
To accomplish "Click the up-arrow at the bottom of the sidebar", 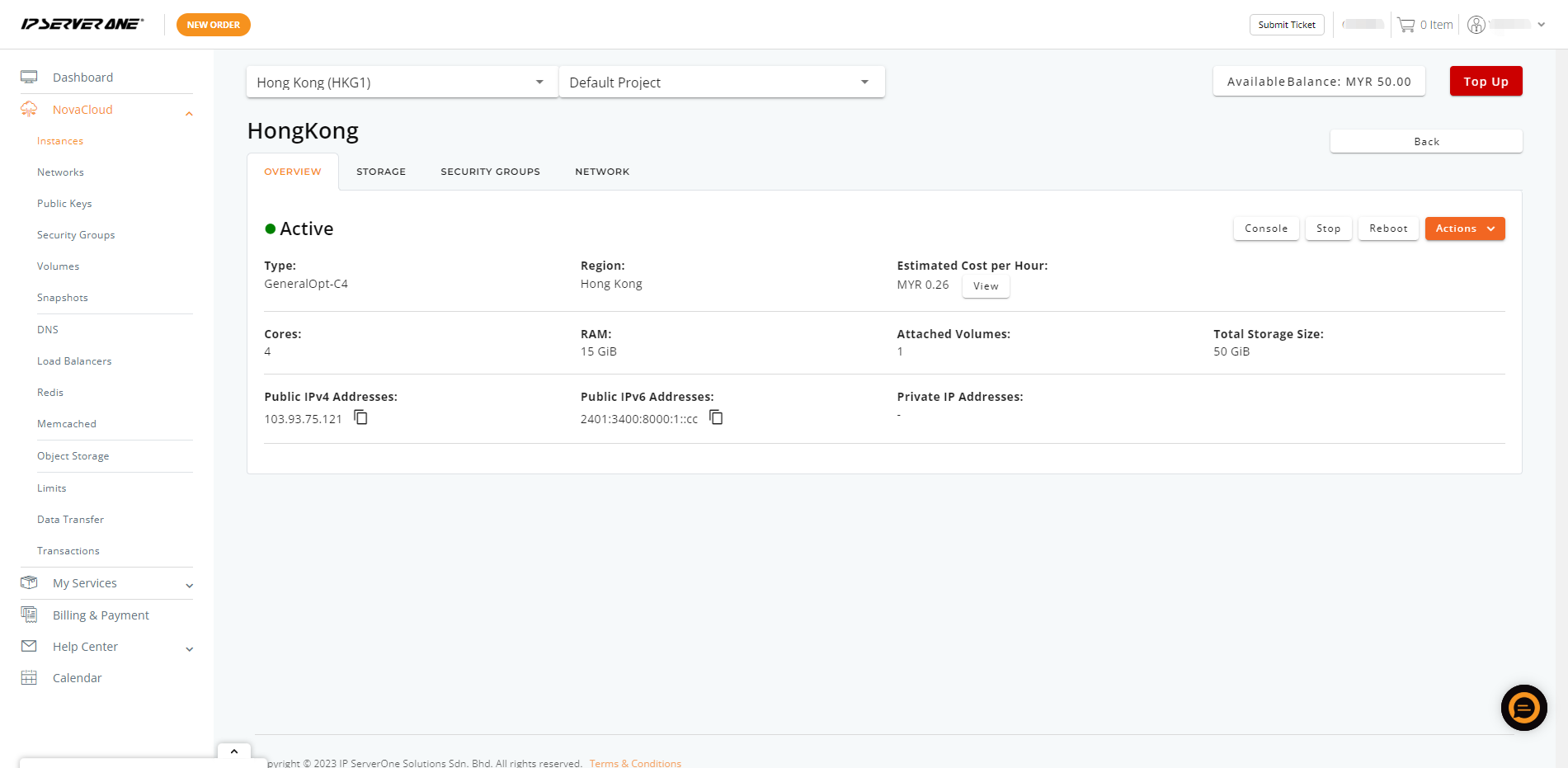I will tap(234, 751).
